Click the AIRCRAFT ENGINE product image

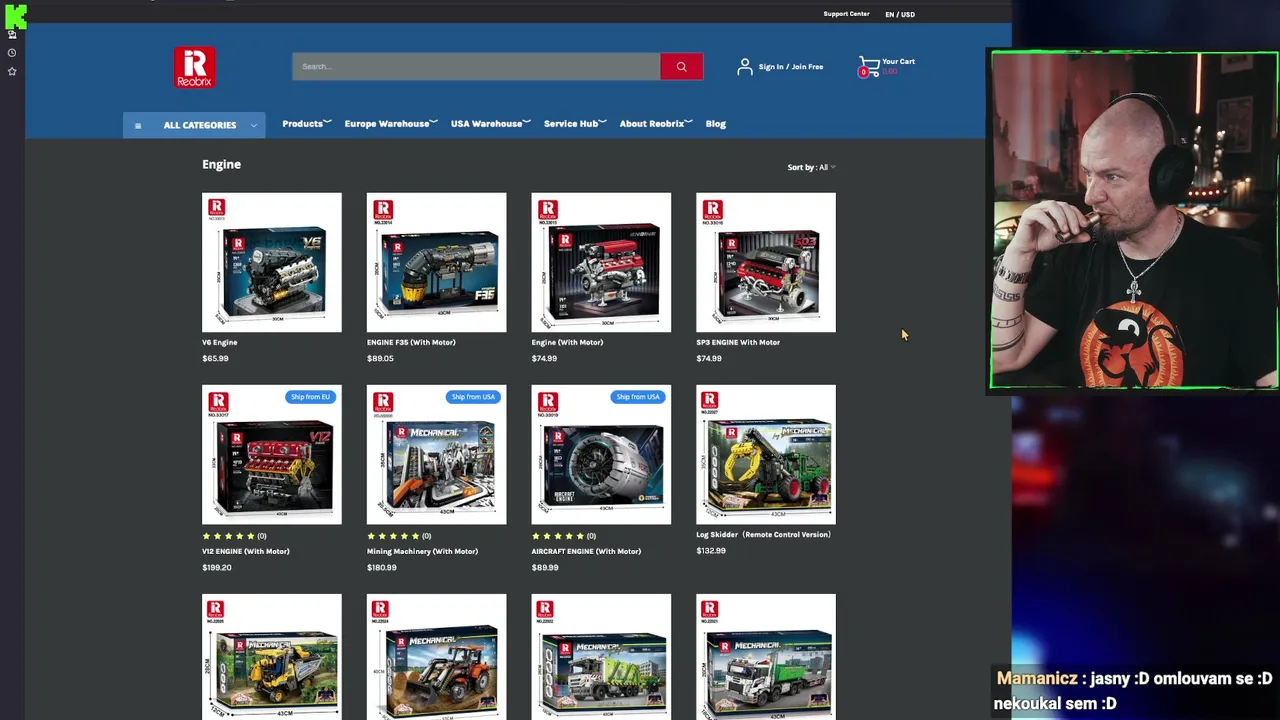tap(601, 454)
